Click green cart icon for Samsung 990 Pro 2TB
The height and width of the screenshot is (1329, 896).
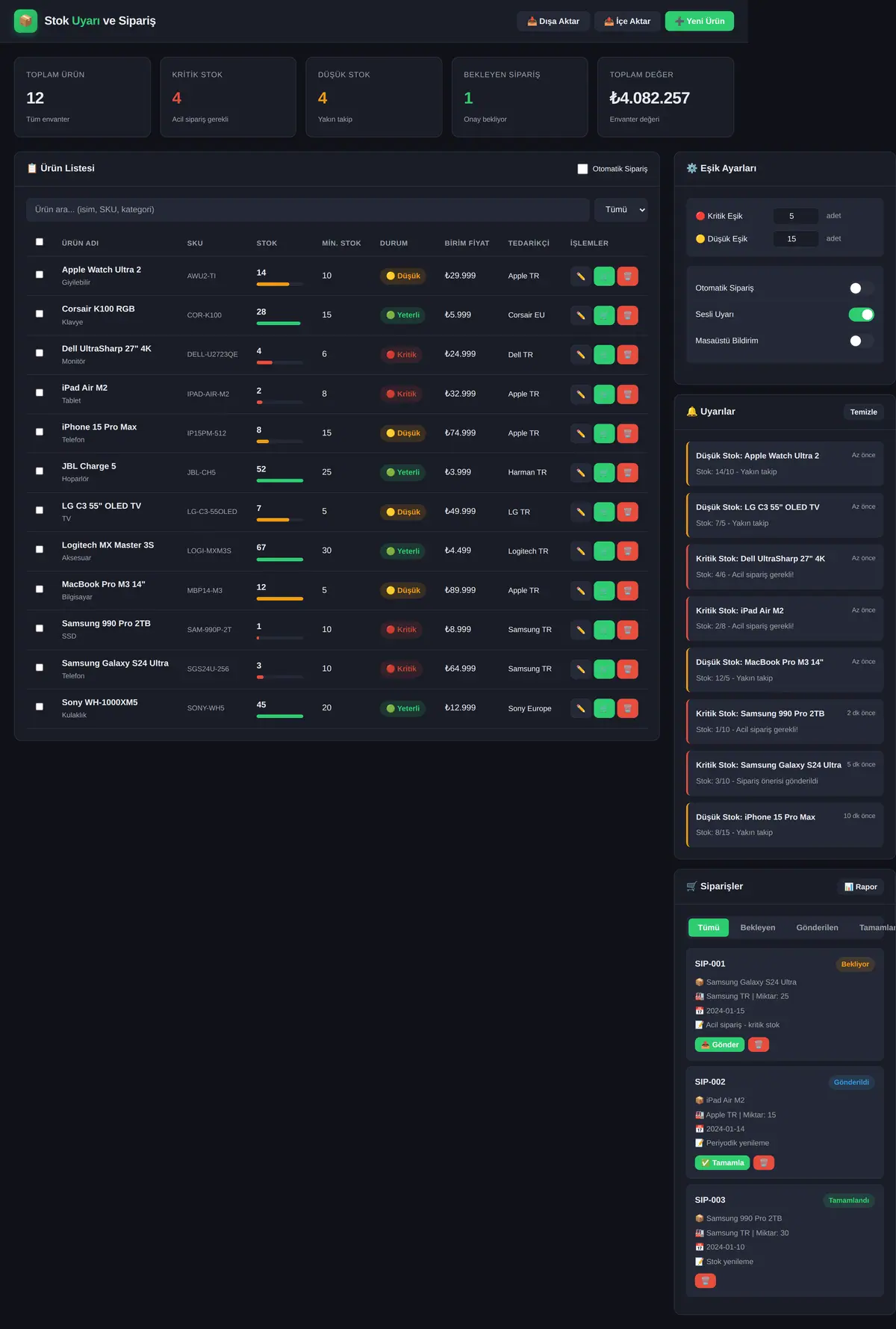tap(604, 630)
